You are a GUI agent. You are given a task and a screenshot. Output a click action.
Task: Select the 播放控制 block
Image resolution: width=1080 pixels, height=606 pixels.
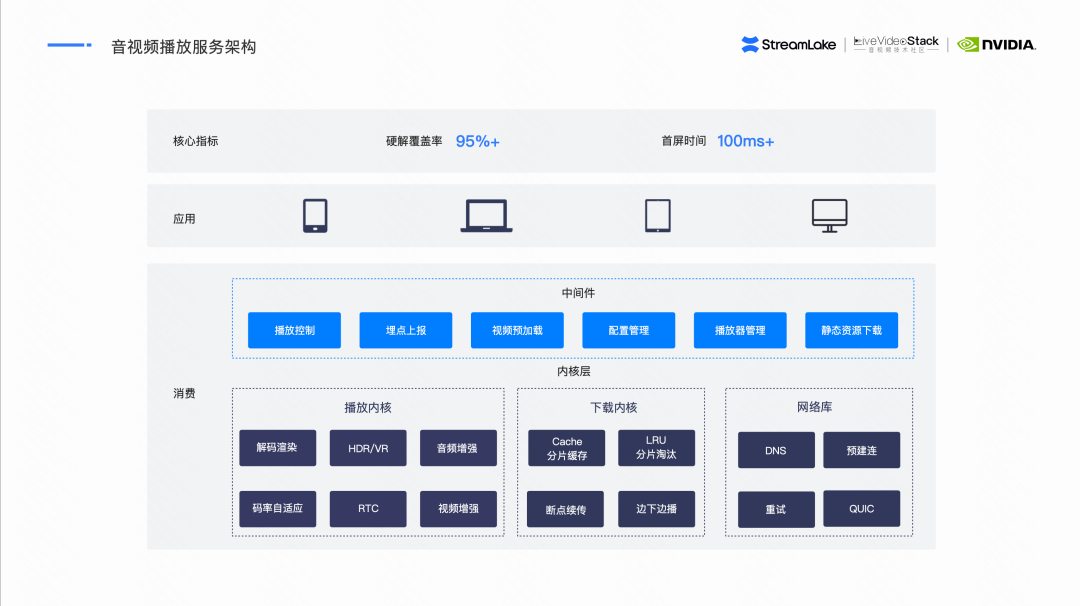(294, 330)
